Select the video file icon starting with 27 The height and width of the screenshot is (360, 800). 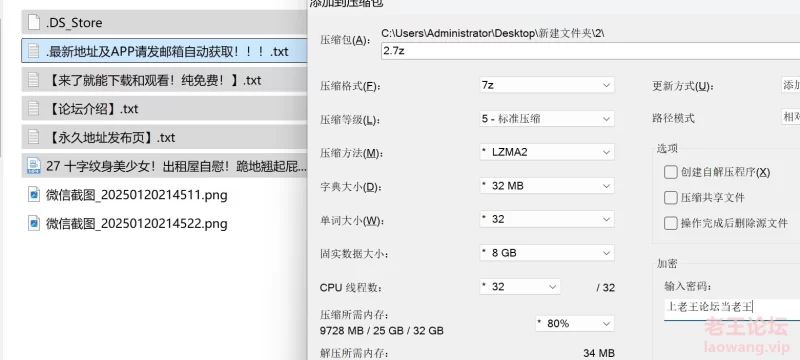34,166
